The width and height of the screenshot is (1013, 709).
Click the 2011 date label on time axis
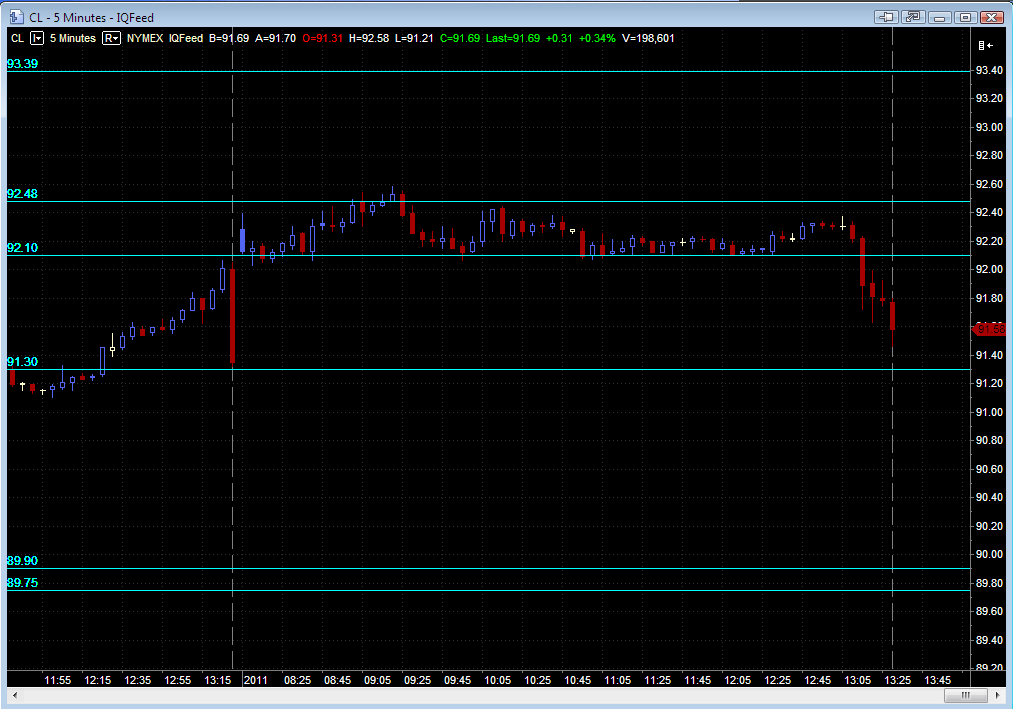pyautogui.click(x=255, y=680)
